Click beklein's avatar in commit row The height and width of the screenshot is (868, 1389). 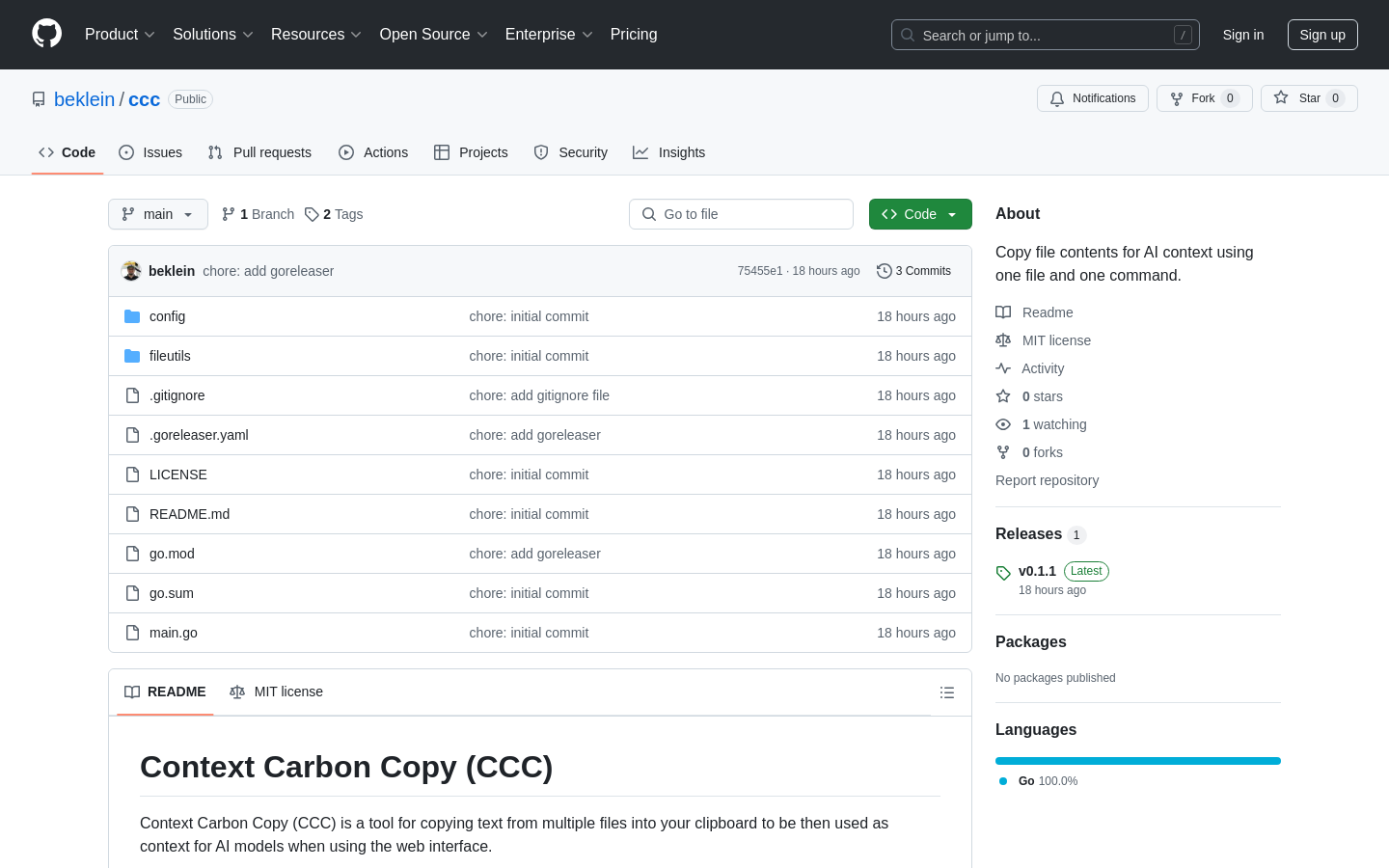click(131, 271)
